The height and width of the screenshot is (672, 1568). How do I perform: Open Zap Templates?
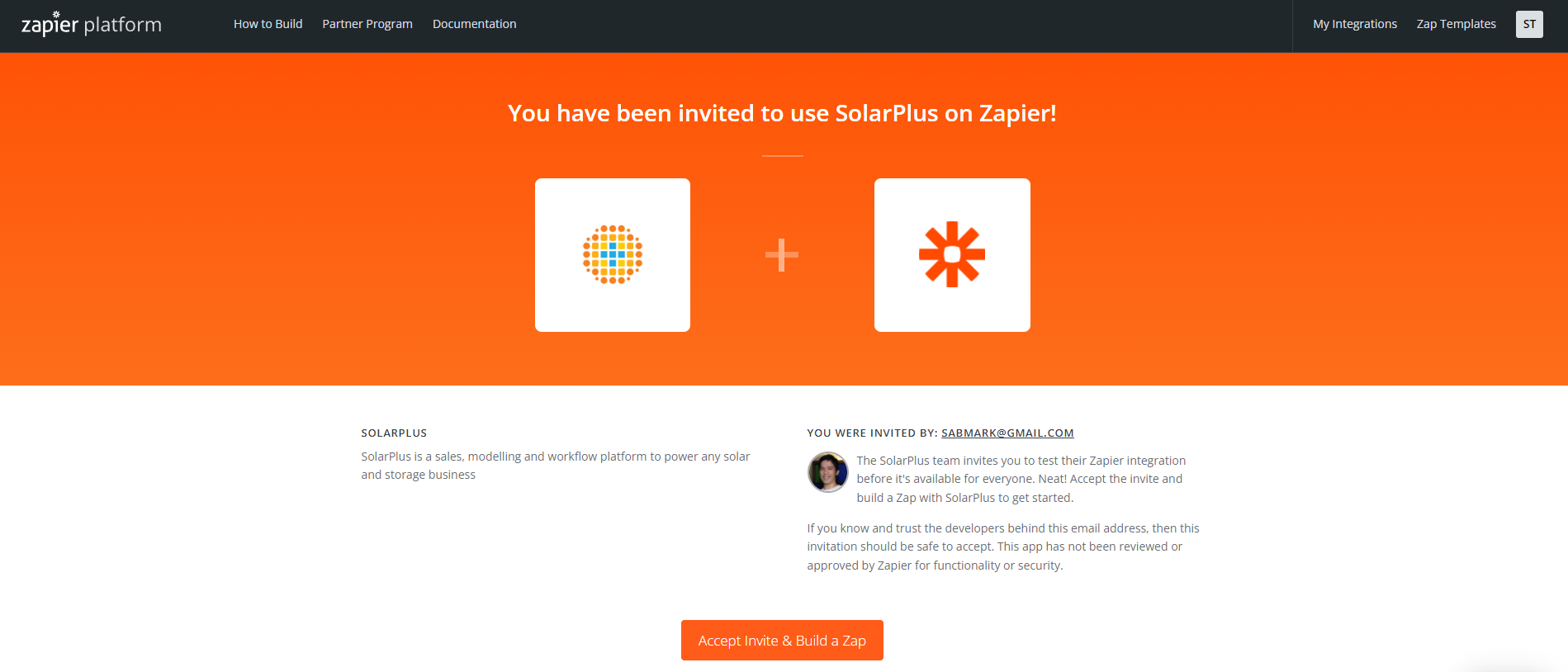click(x=1457, y=24)
